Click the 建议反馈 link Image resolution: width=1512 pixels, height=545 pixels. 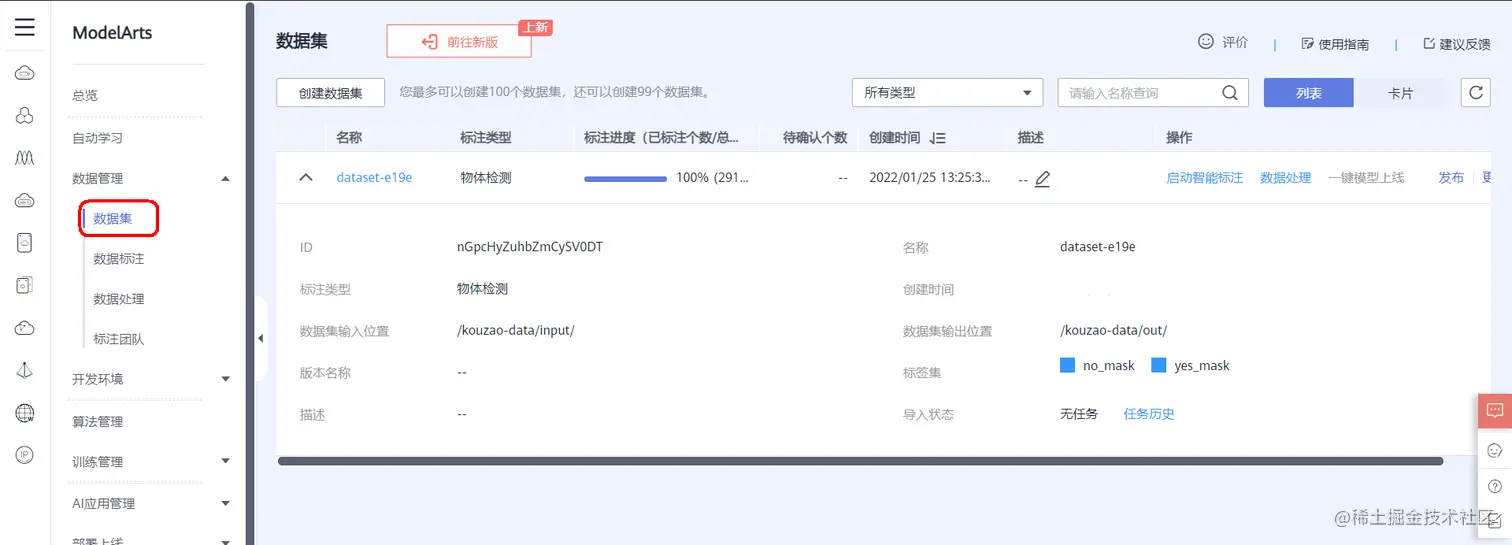coord(1457,44)
